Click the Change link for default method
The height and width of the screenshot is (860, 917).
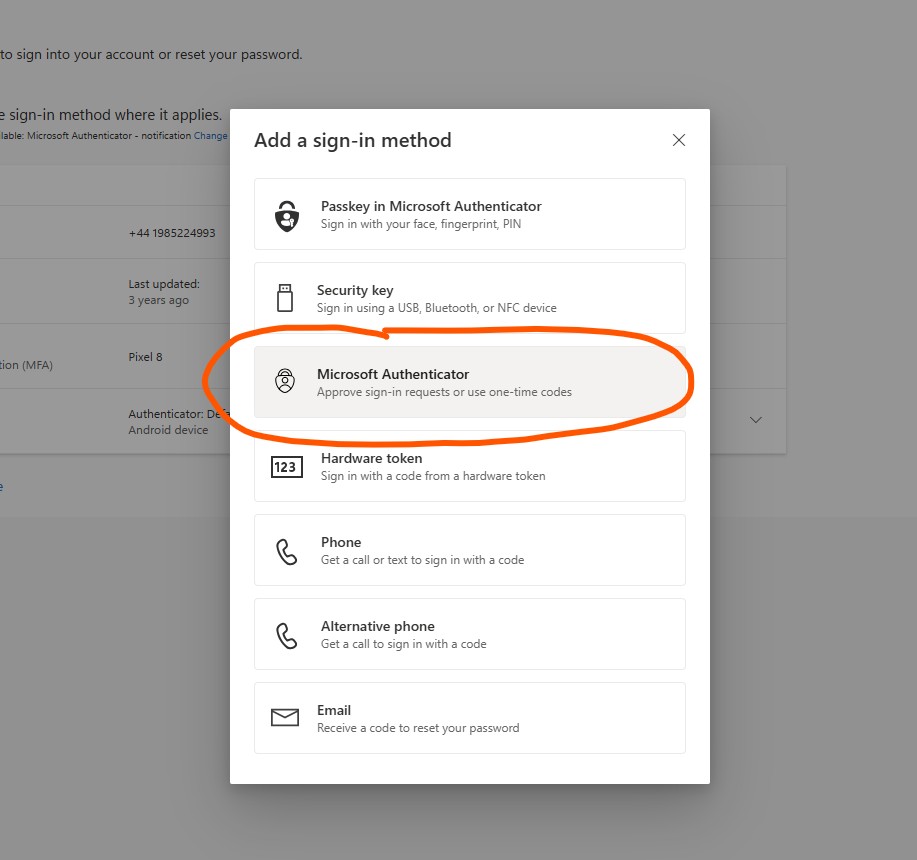[211, 136]
